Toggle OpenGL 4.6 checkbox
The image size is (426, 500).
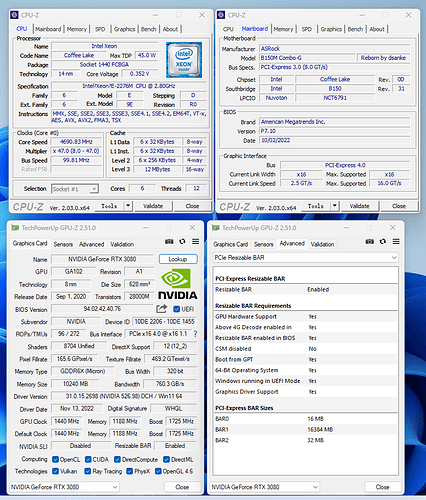[x=158, y=471]
